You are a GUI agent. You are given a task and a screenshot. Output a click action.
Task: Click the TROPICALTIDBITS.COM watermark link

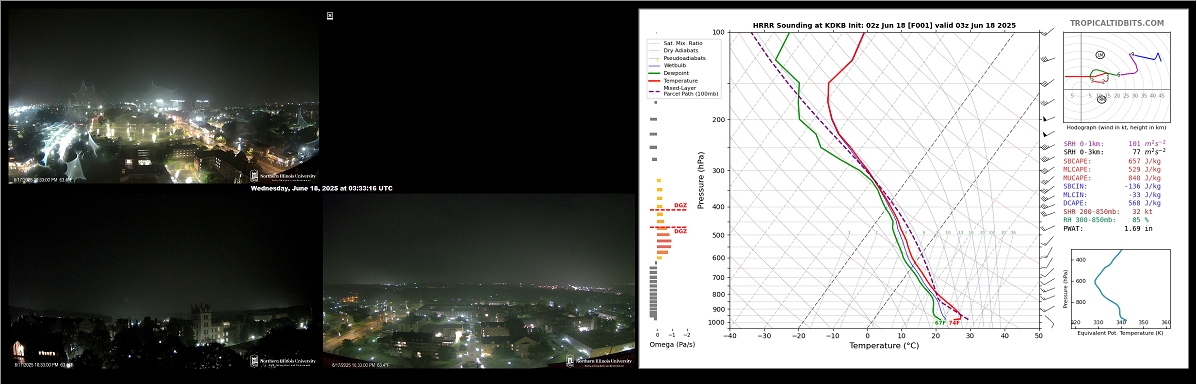pyautogui.click(x=1117, y=24)
